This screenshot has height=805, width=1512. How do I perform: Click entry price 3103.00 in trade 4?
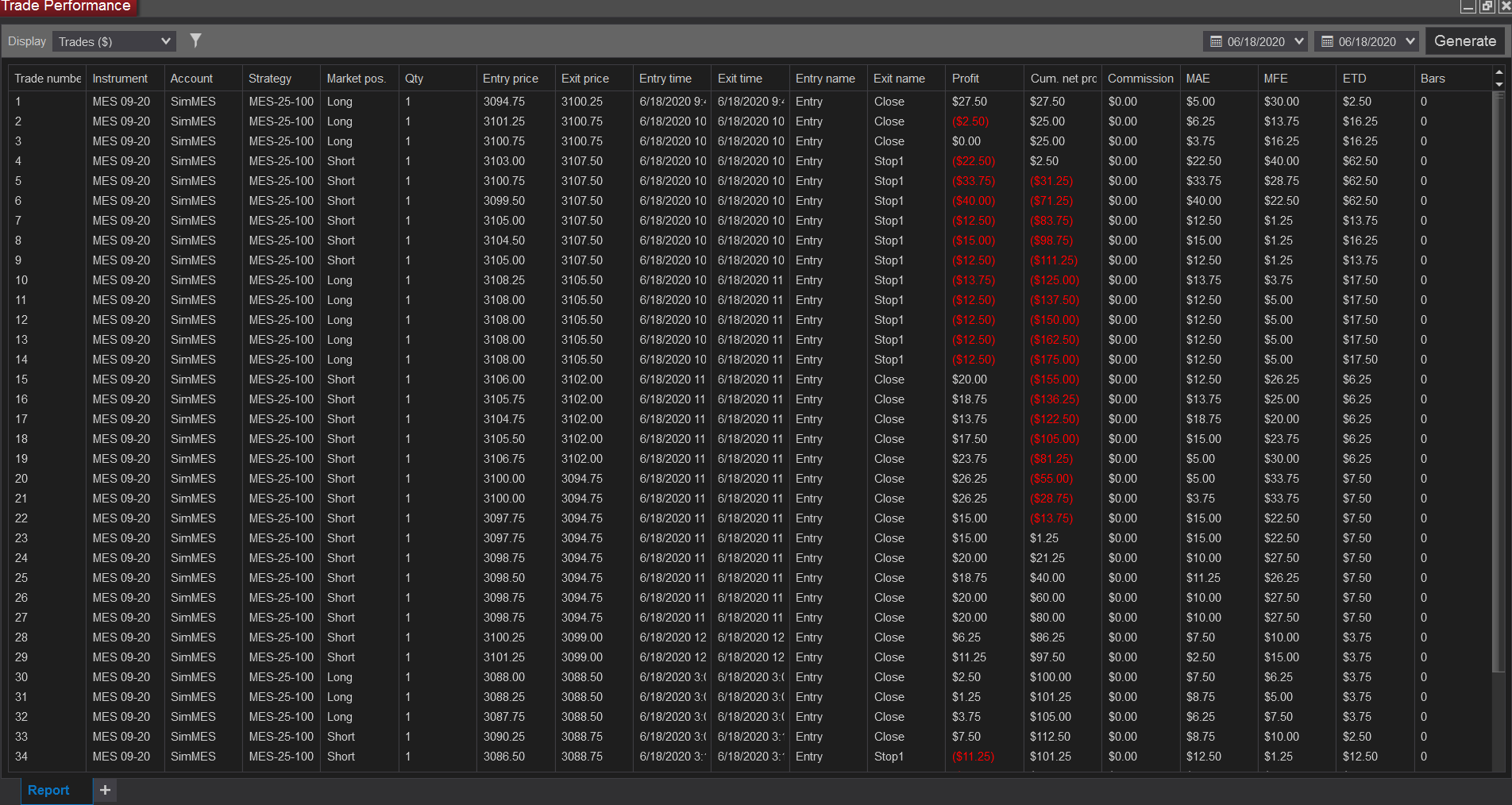[x=504, y=161]
